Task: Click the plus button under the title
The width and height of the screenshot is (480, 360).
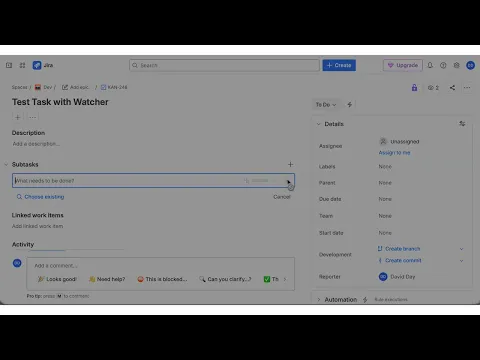Action: (18, 117)
